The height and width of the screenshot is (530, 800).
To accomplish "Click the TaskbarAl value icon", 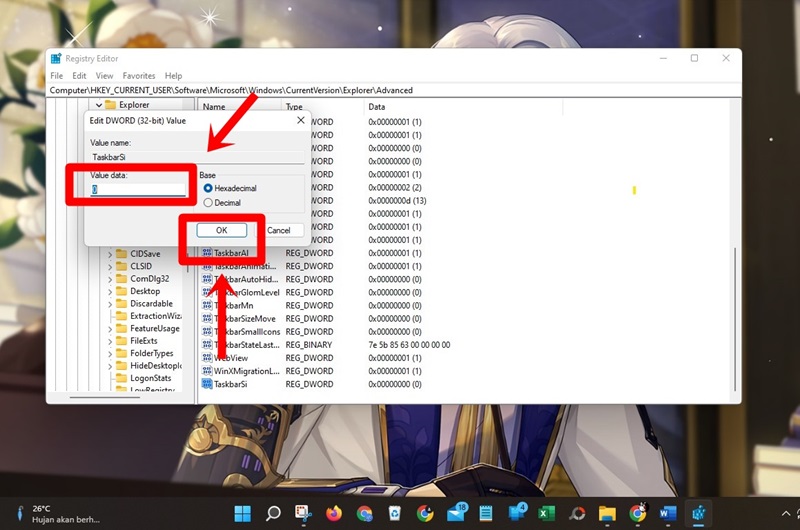I will point(207,253).
